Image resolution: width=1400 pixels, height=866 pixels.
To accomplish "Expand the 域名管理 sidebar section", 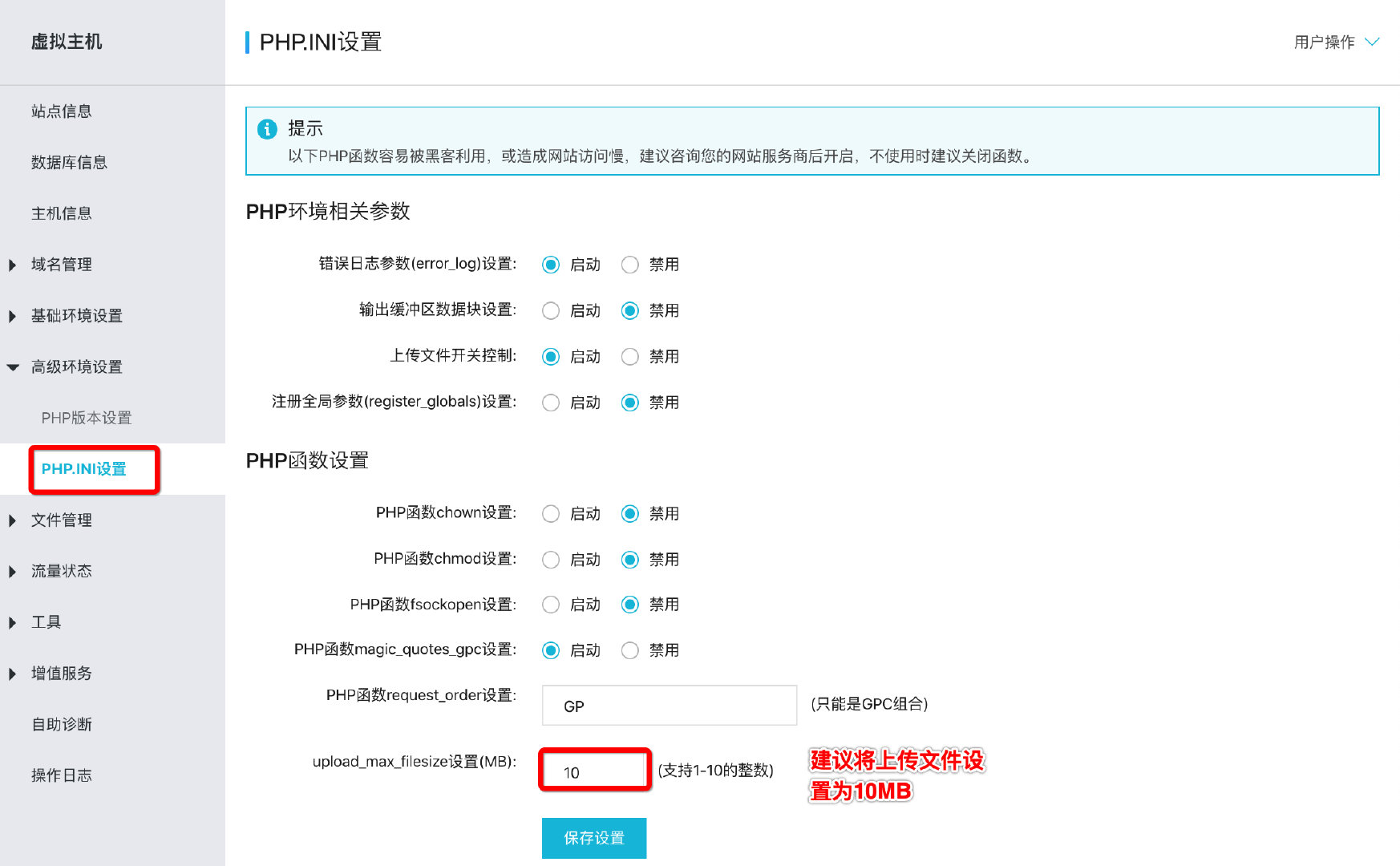I will click(x=62, y=265).
